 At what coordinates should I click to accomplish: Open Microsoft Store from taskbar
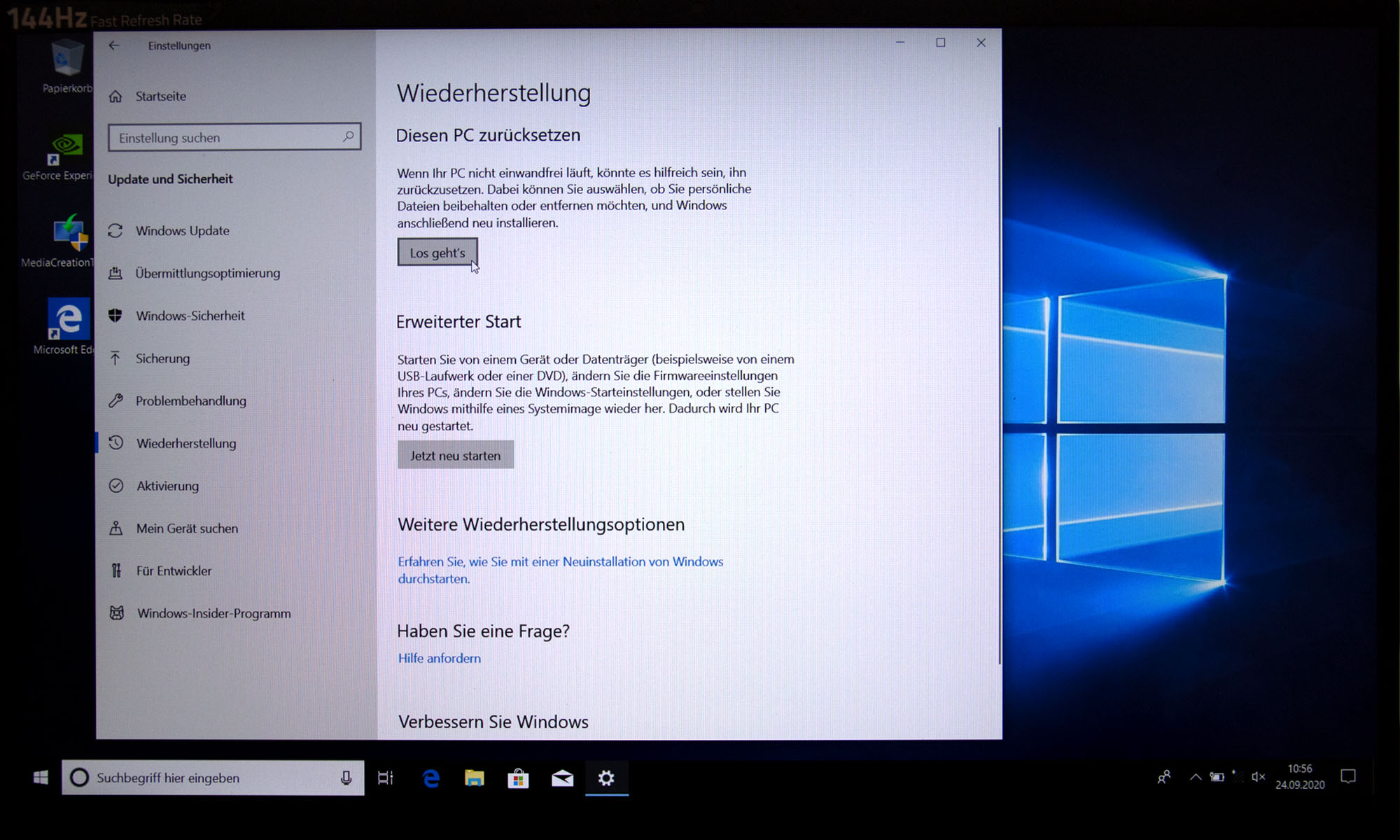pos(518,778)
